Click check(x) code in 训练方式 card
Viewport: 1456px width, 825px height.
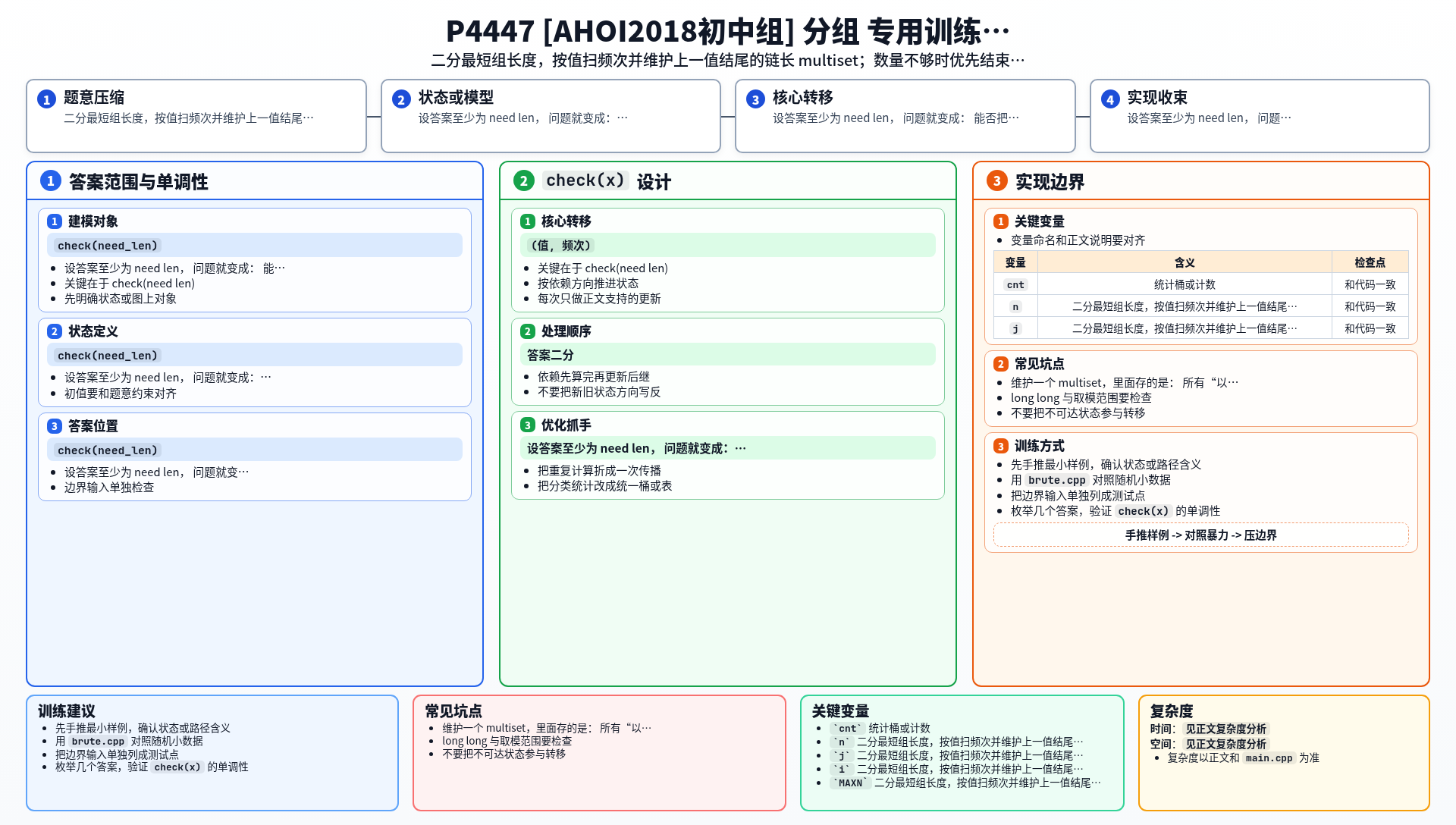click(1144, 511)
